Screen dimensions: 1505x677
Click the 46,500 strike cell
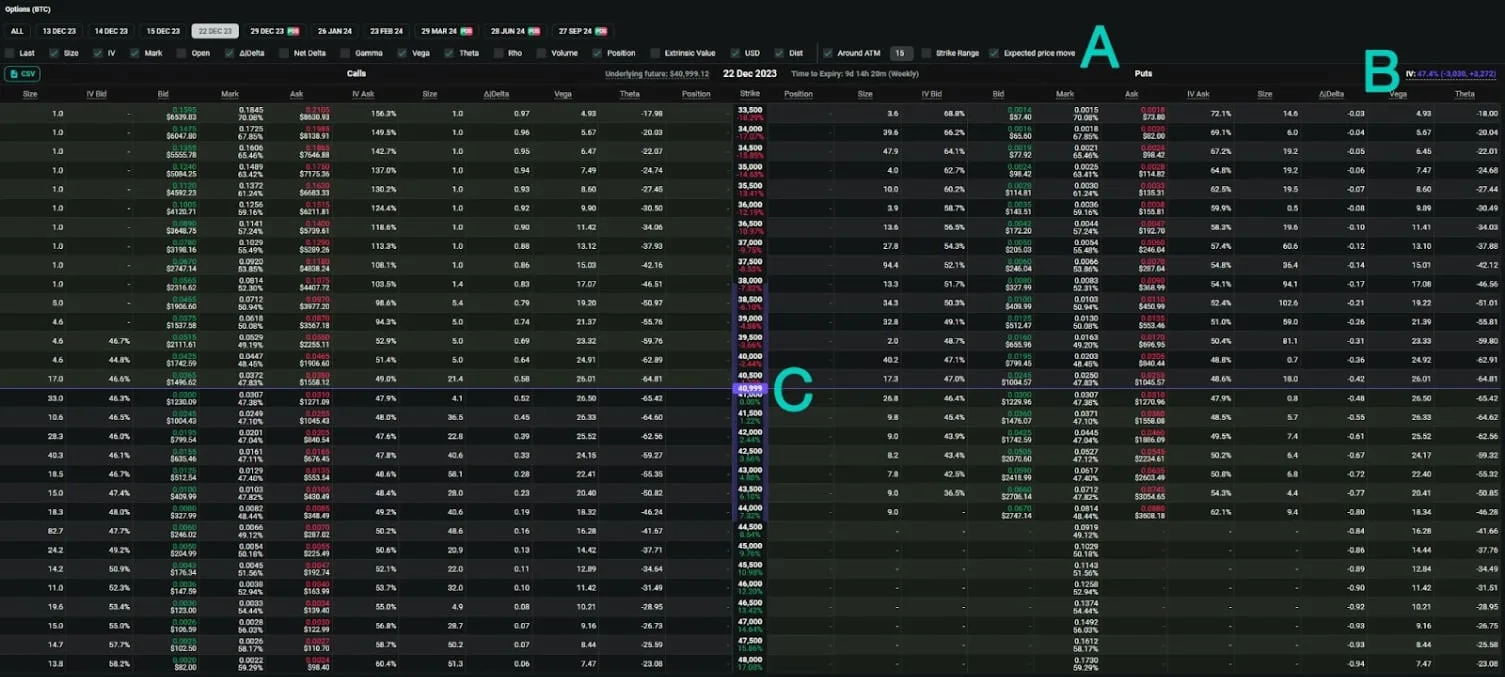[750, 607]
